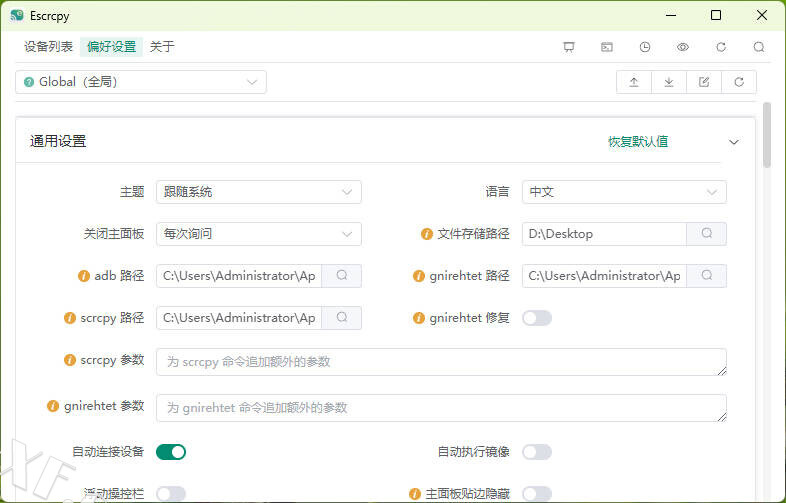Expand the Global（全局）scope selector
Screen dimensions: 786x503
point(141,82)
